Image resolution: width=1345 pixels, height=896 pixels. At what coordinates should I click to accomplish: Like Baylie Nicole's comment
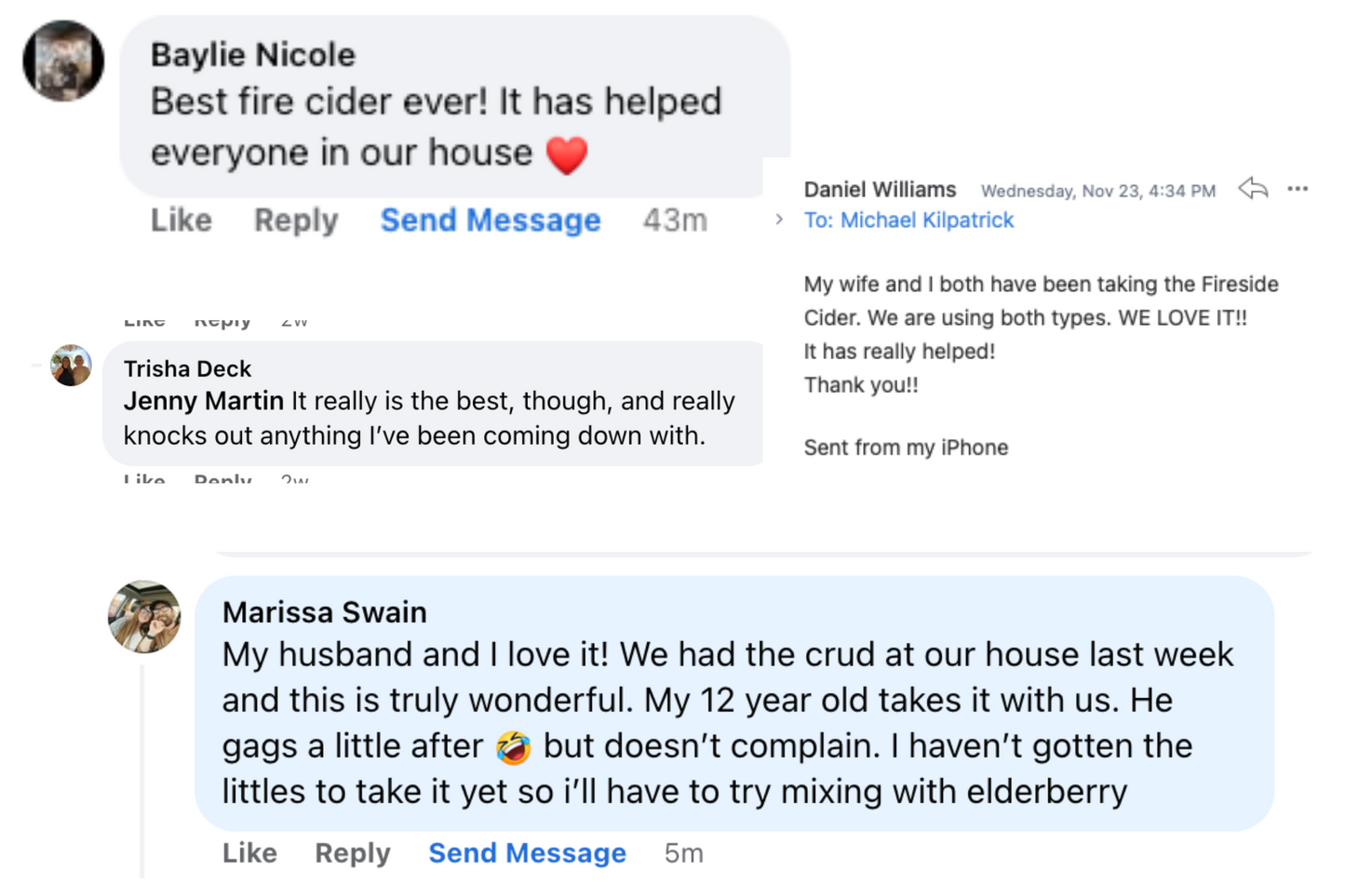(182, 221)
